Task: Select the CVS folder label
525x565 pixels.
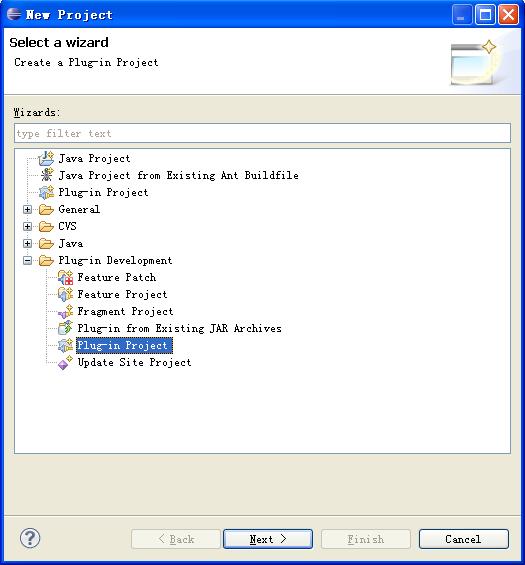Action: (67, 226)
